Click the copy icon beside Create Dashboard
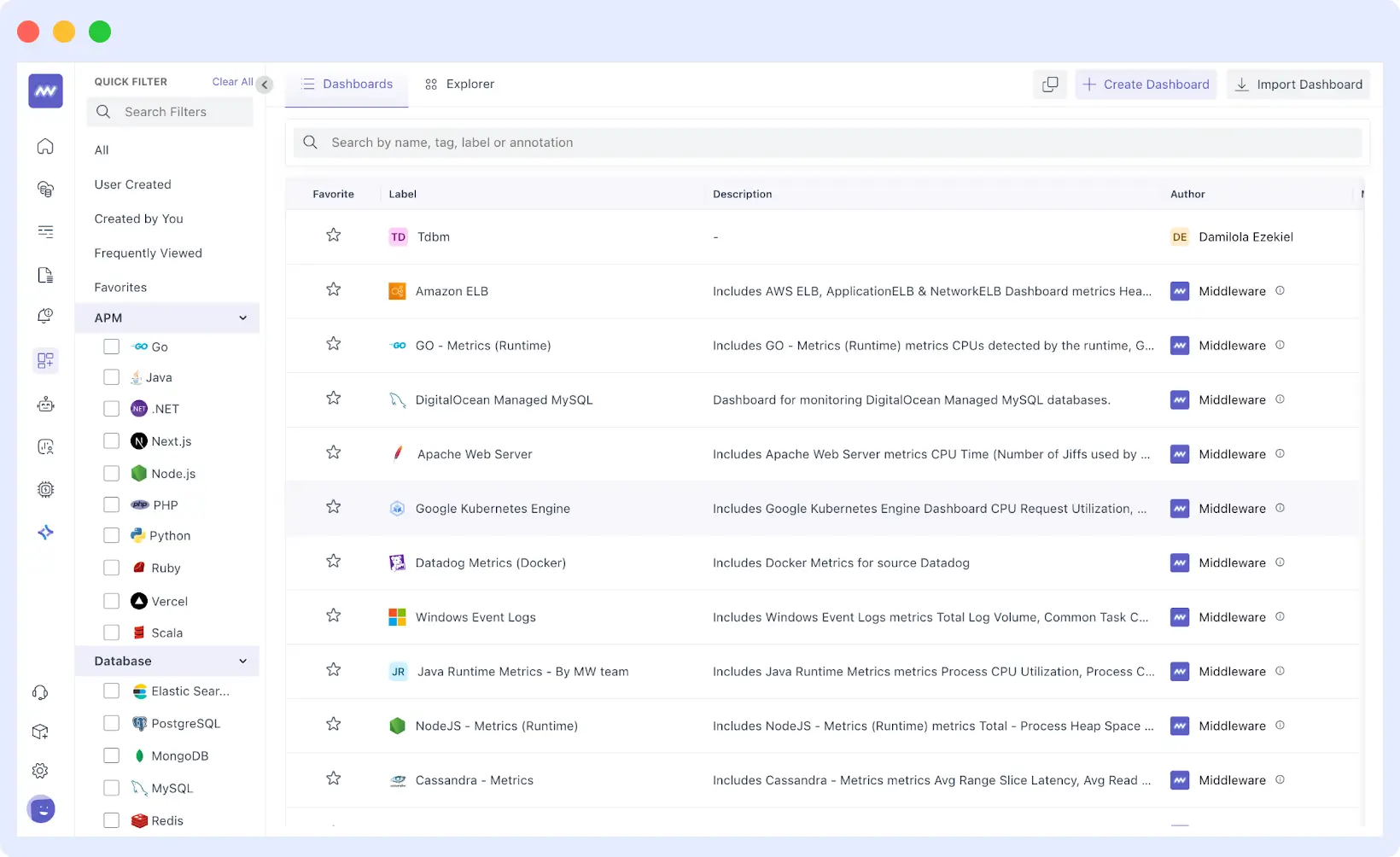This screenshot has width=1400, height=857. click(x=1050, y=85)
